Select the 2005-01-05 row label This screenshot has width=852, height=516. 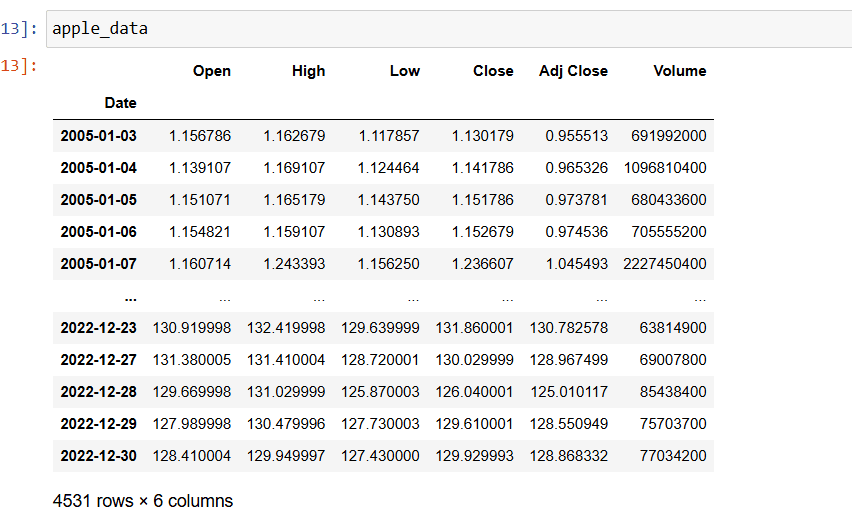98,200
